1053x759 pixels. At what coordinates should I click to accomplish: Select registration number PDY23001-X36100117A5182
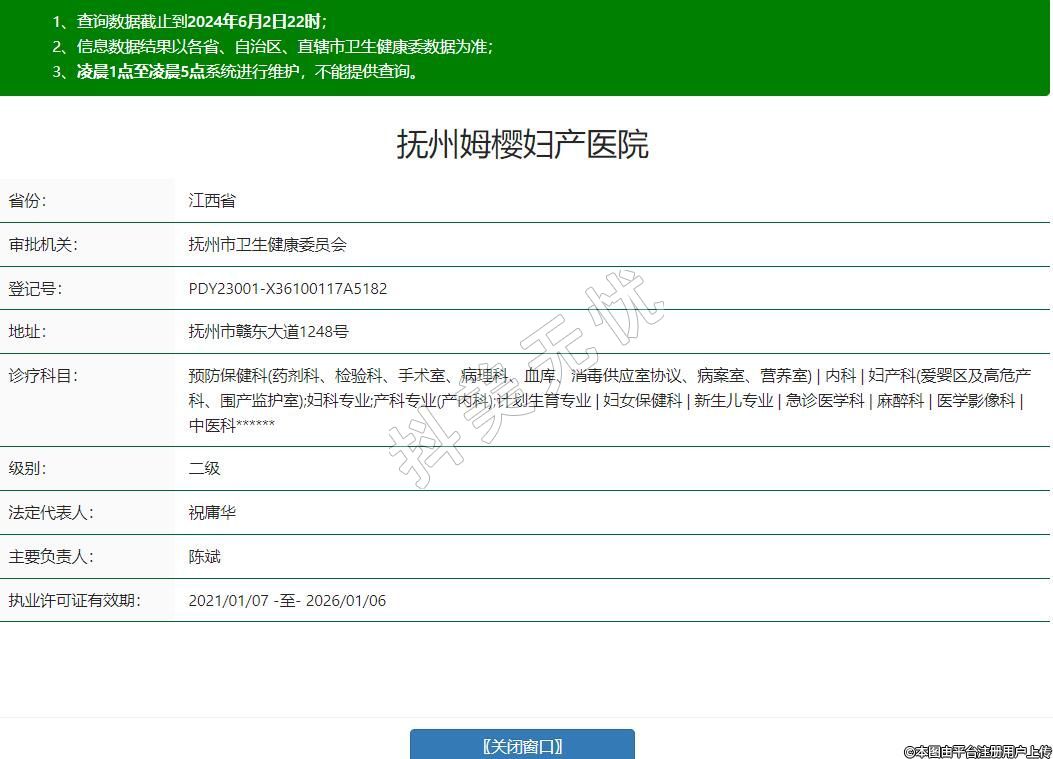click(x=288, y=288)
